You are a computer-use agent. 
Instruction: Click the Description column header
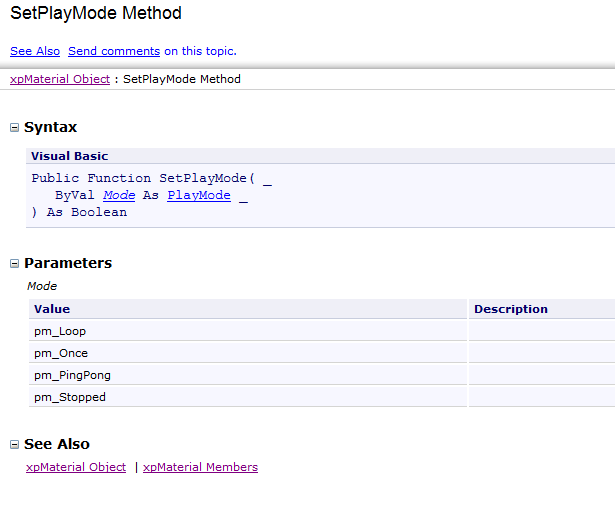click(x=510, y=309)
